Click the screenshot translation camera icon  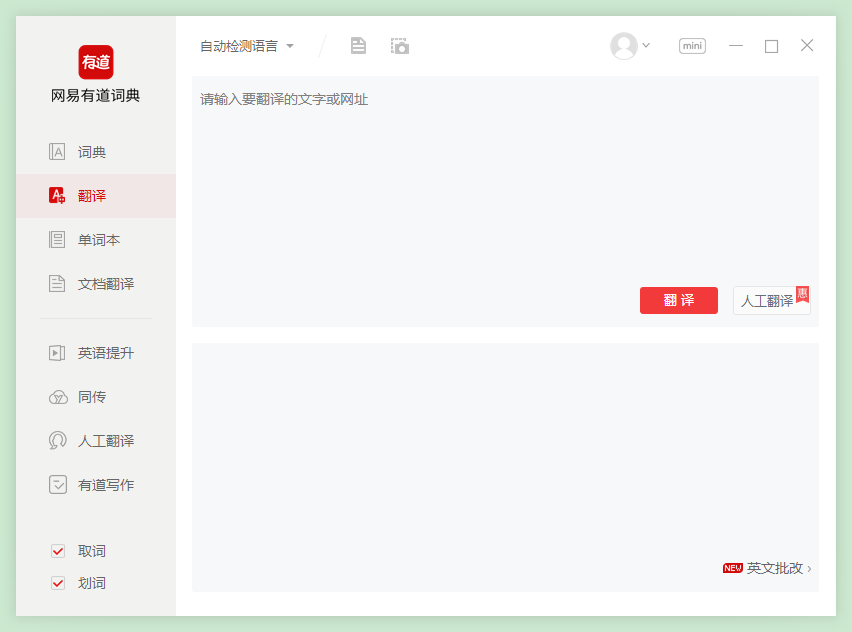click(x=399, y=45)
